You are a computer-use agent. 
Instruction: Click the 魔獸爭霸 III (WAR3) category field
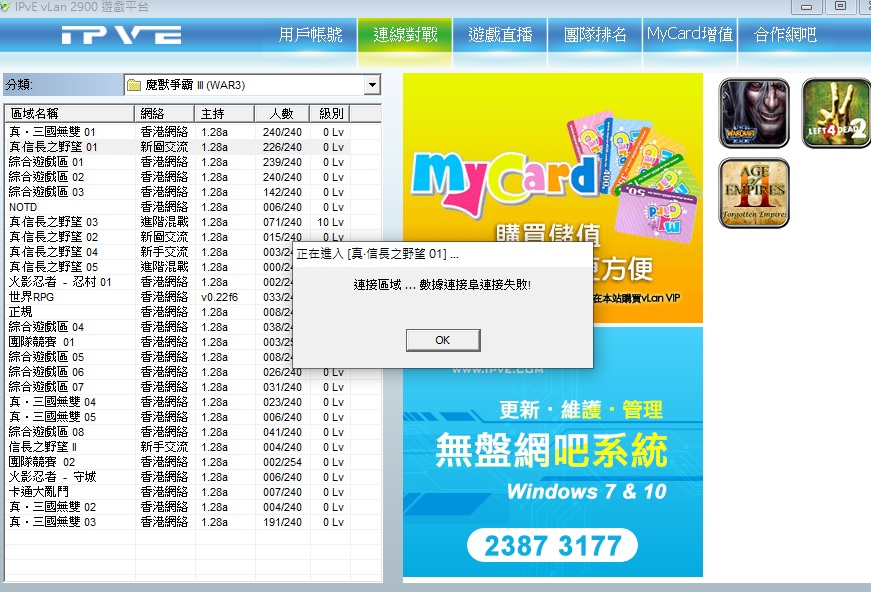pyautogui.click(x=253, y=85)
